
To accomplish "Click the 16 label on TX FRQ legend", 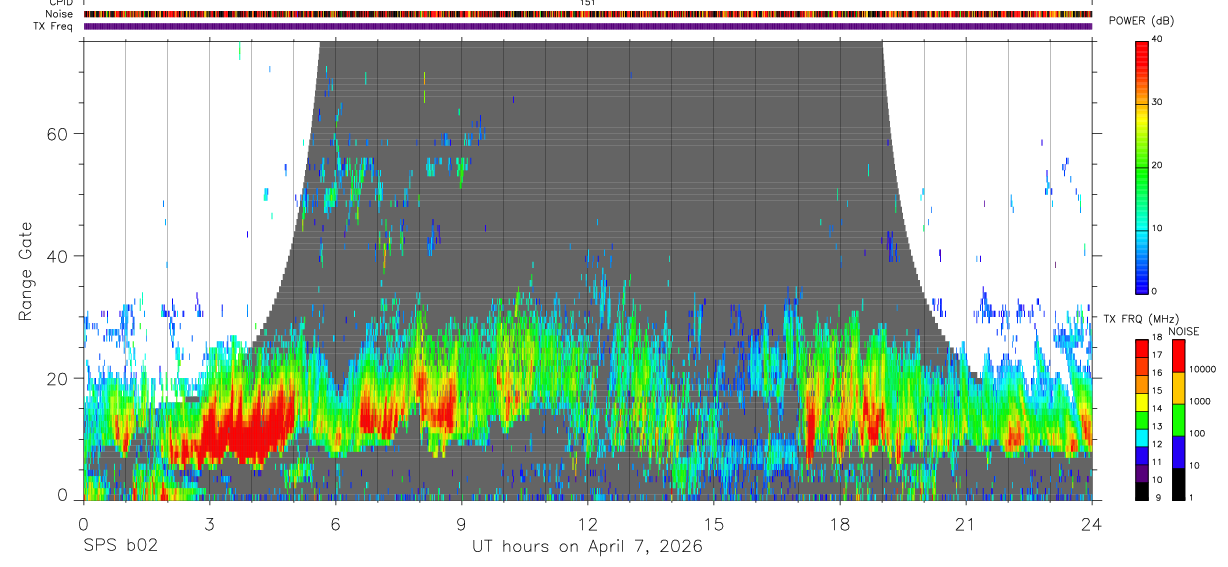I will tap(1155, 372).
